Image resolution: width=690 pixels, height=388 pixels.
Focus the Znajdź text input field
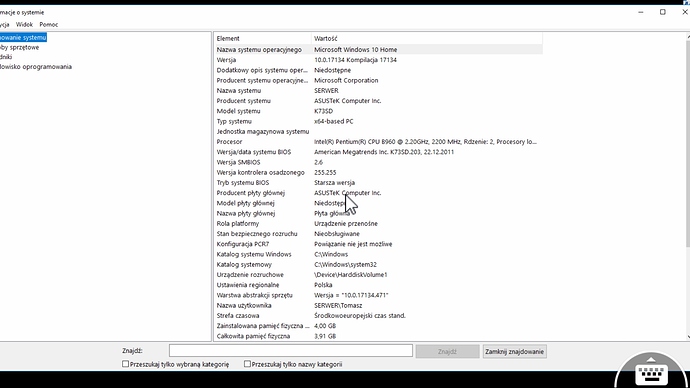(x=290, y=351)
